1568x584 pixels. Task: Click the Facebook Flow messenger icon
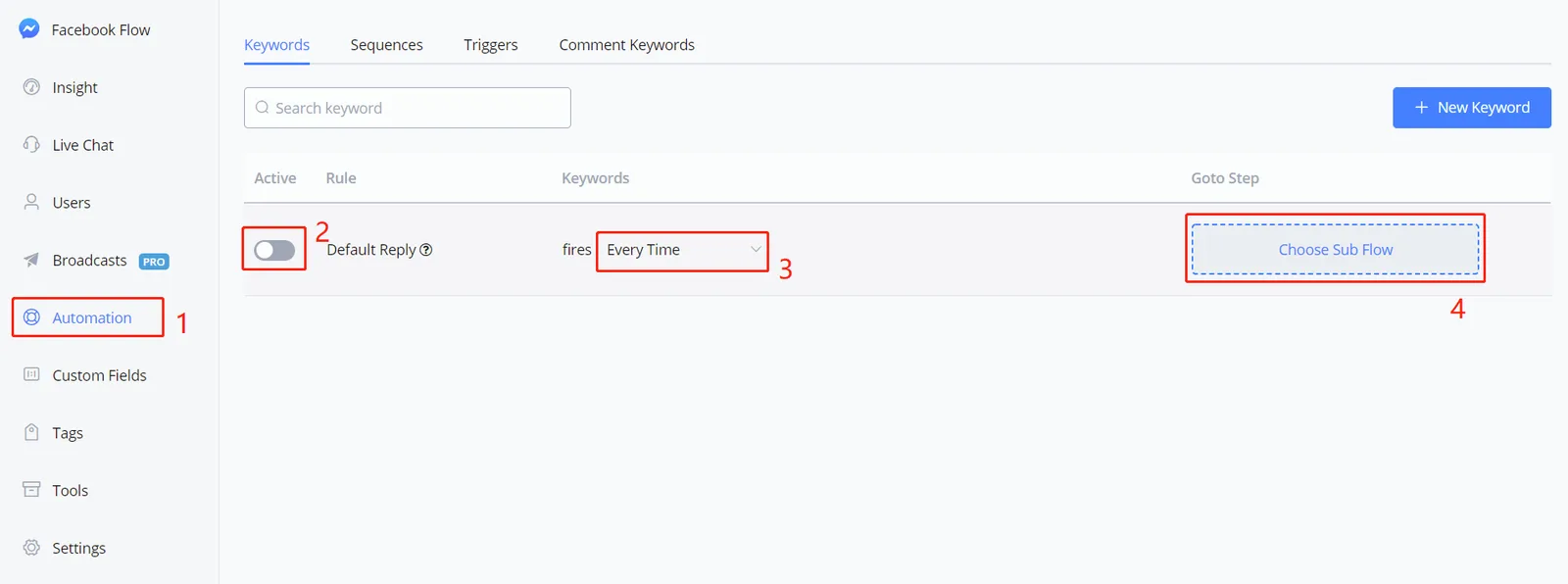29,29
